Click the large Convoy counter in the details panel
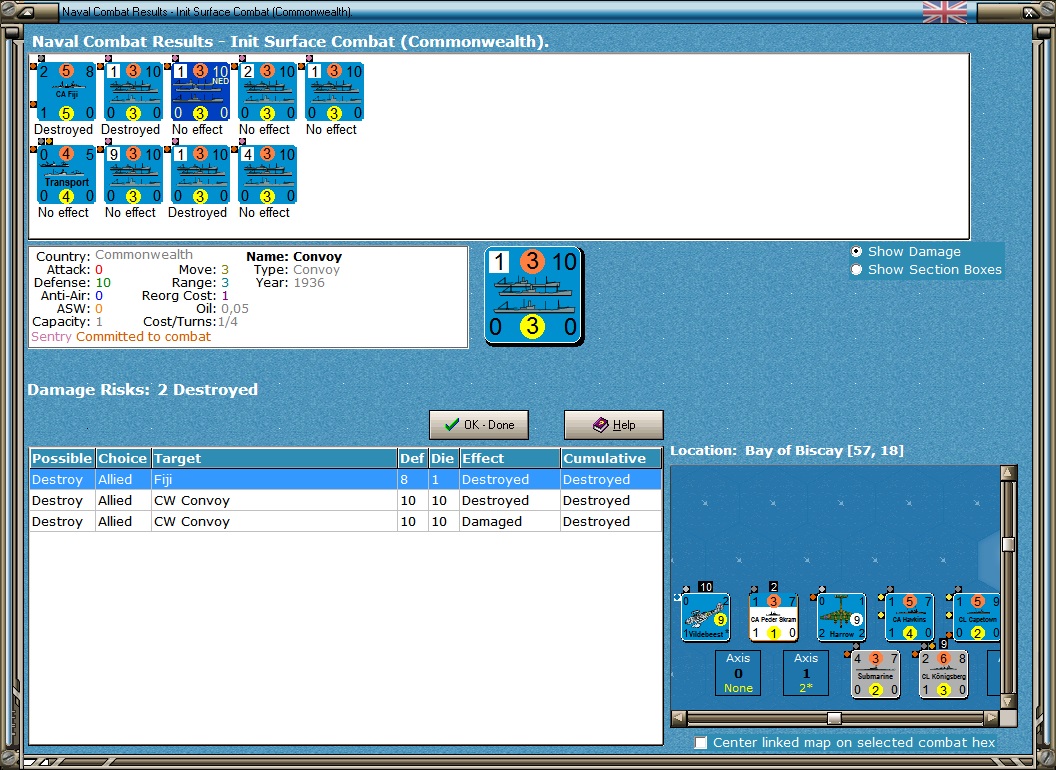 pos(533,296)
